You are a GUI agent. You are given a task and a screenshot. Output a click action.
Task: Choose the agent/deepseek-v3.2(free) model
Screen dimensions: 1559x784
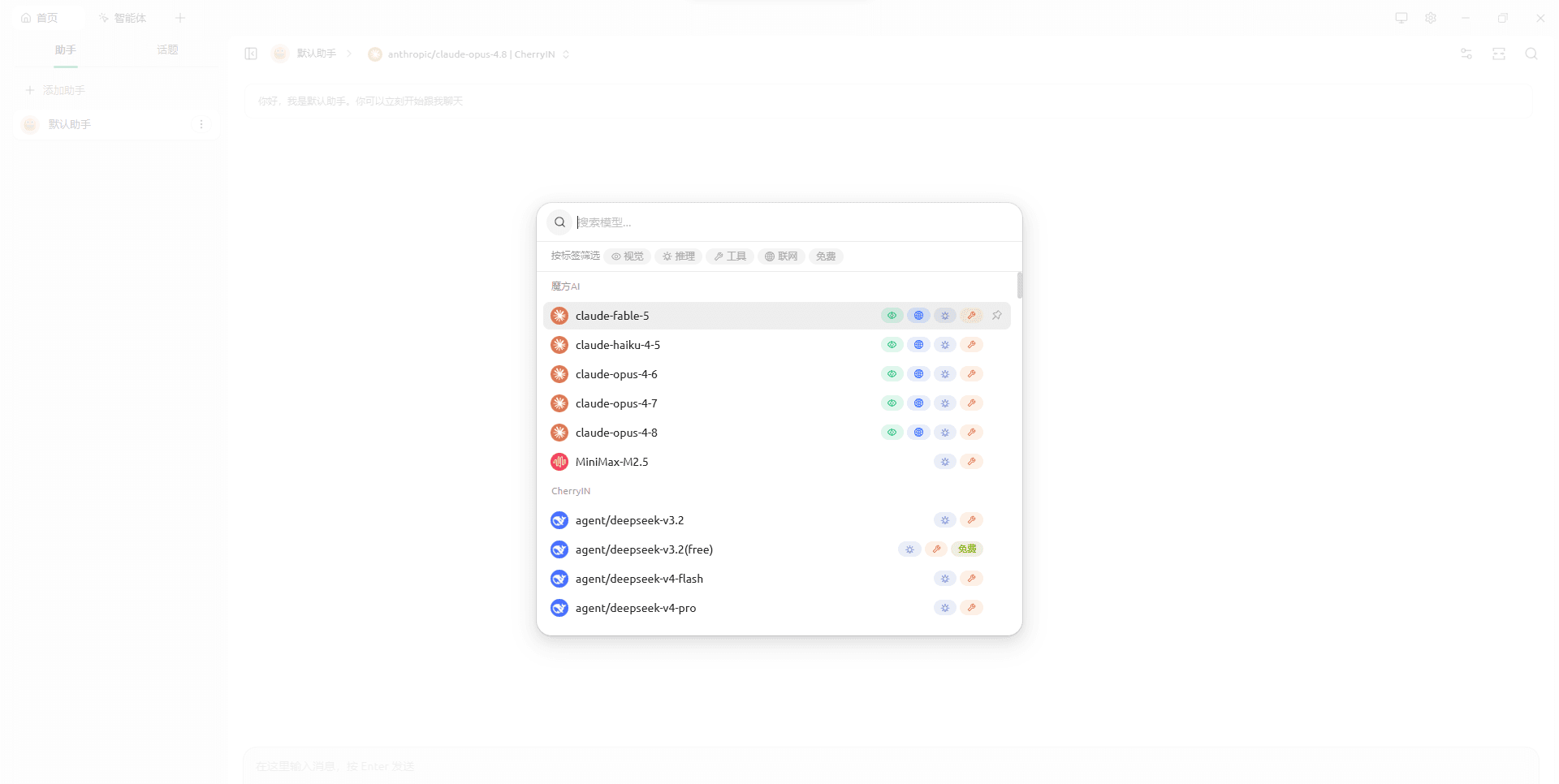click(777, 549)
